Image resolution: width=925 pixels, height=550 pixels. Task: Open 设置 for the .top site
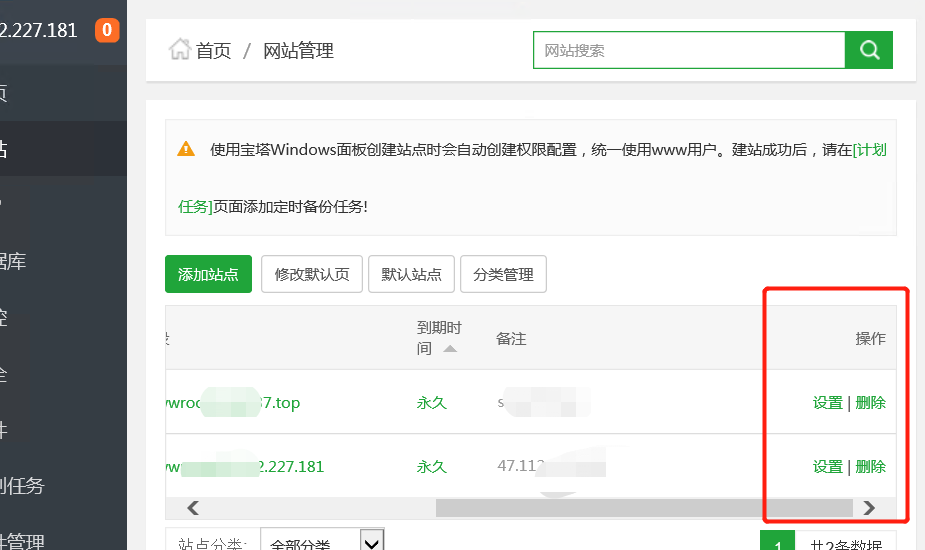click(828, 403)
